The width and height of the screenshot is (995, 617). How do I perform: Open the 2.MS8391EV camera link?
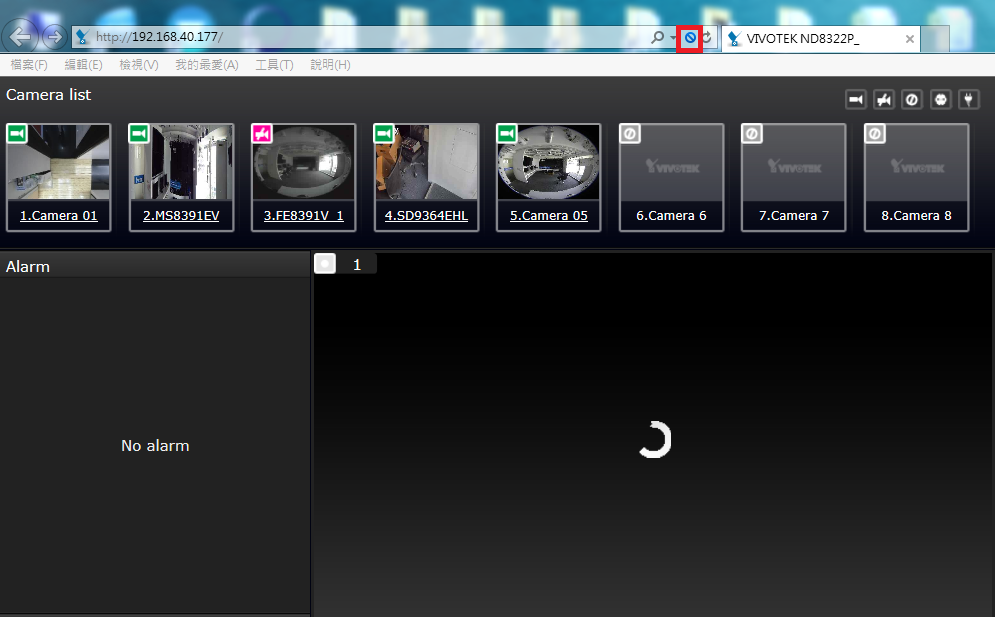[181, 215]
